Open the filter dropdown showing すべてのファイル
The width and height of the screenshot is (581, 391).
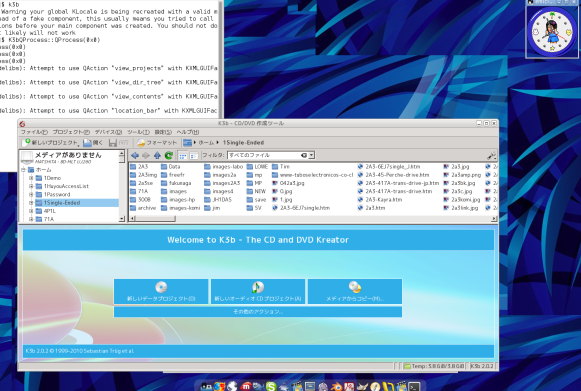(x=312, y=155)
